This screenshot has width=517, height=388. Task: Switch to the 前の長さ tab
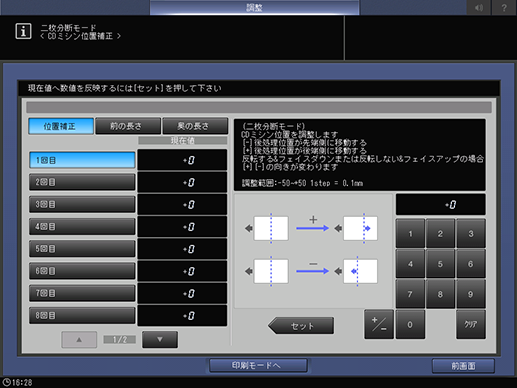pos(128,126)
